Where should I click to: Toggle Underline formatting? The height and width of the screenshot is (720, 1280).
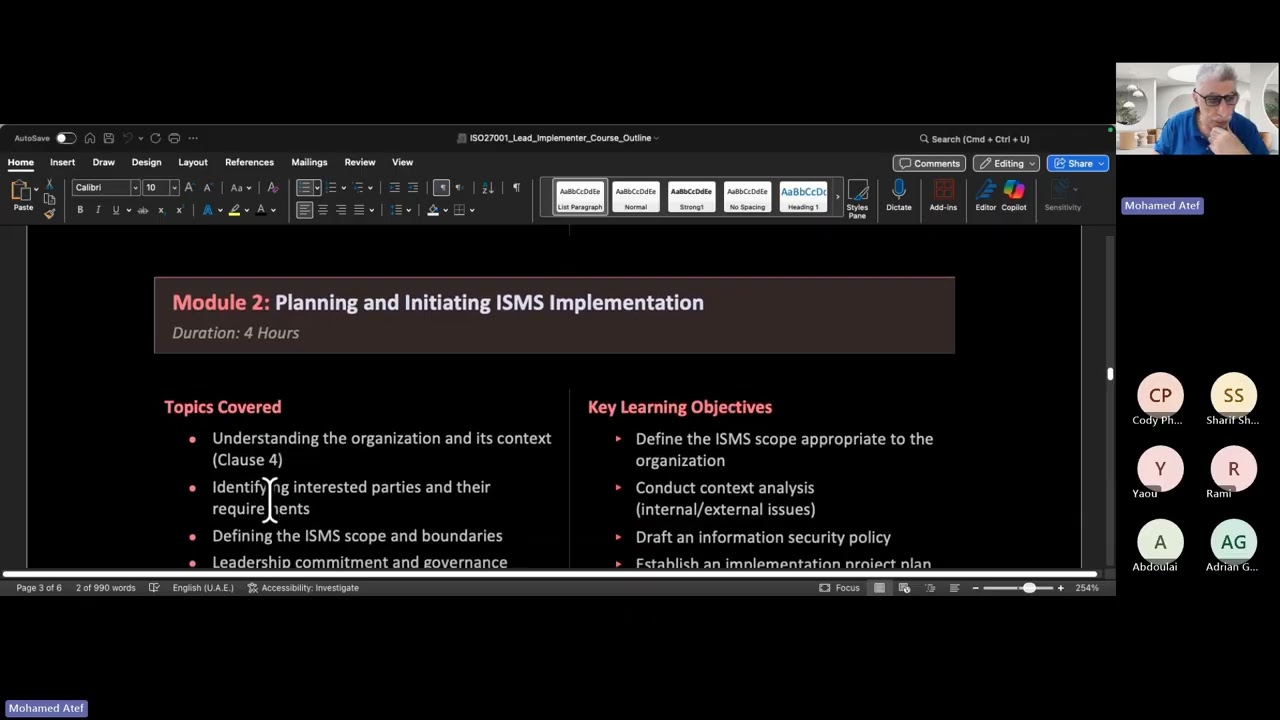click(x=116, y=210)
